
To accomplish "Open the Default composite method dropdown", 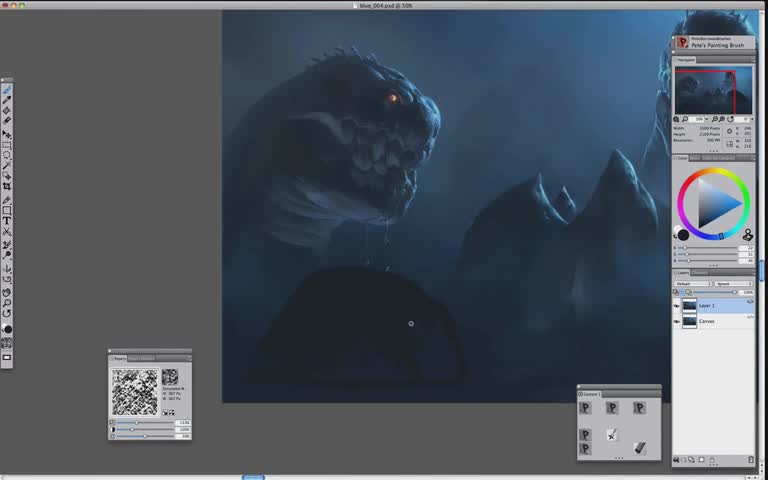I will click(x=691, y=284).
